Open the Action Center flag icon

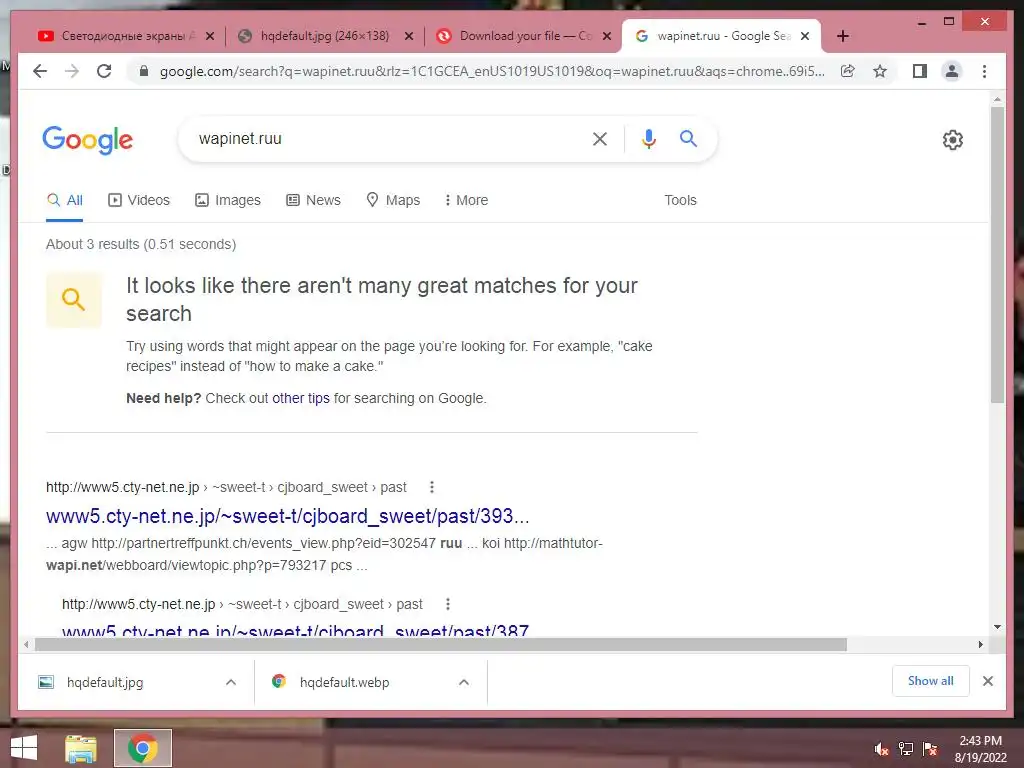pyautogui.click(x=930, y=749)
